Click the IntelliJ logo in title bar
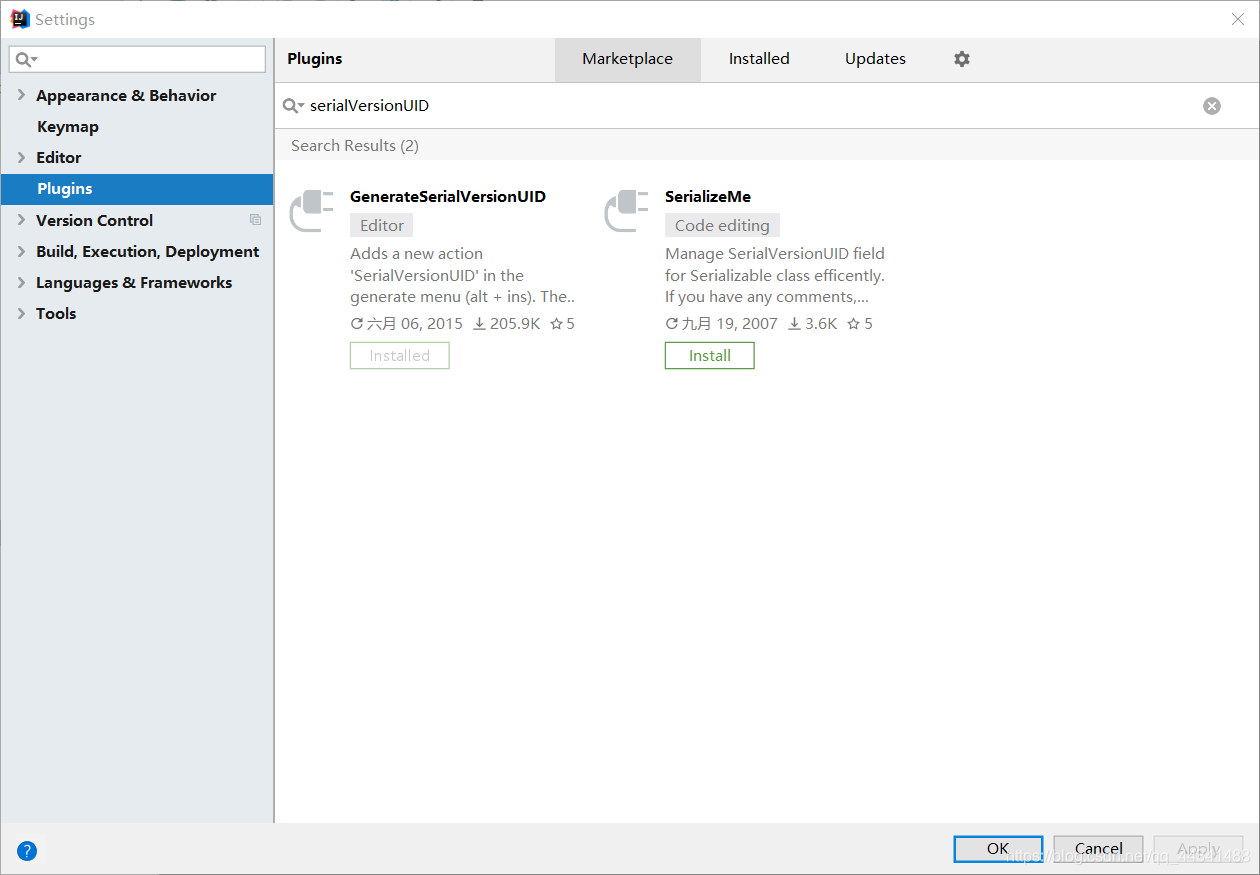1260x875 pixels. point(19,19)
